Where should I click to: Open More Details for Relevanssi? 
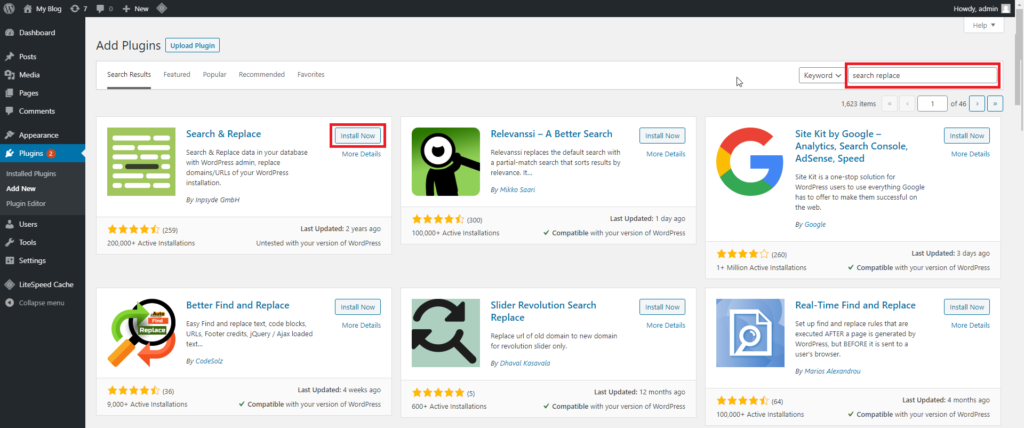click(665, 154)
